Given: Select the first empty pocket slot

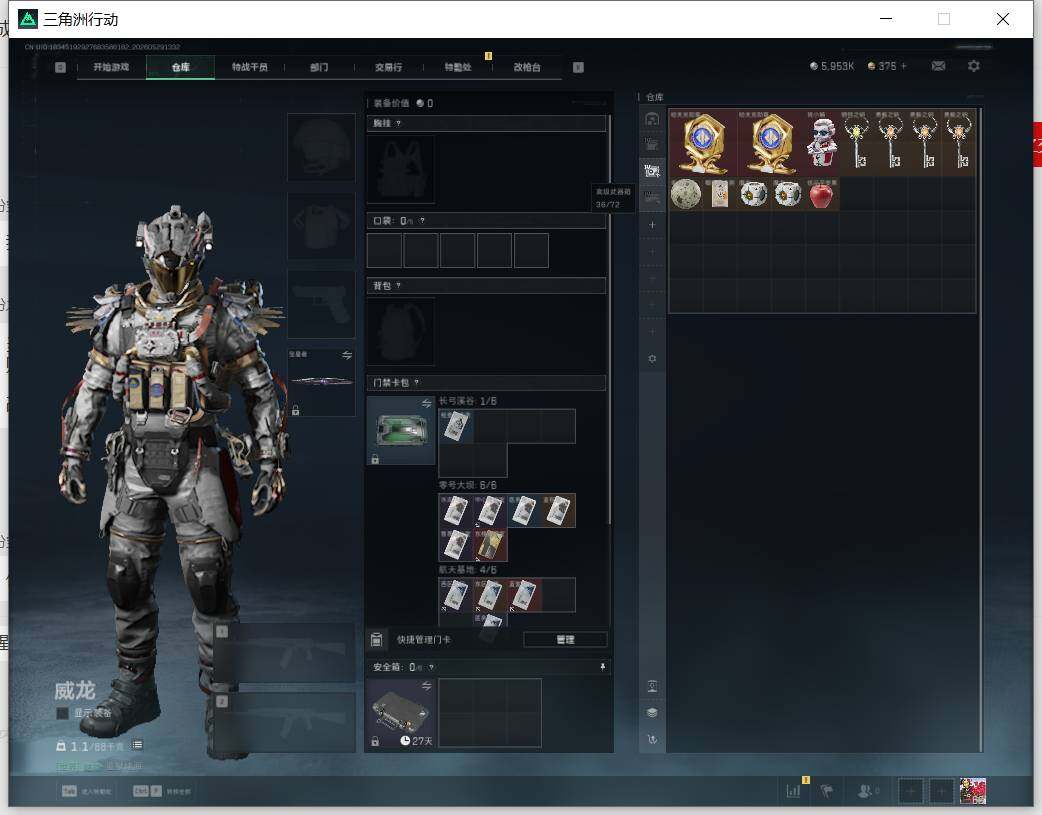Looking at the screenshot, I should [385, 251].
